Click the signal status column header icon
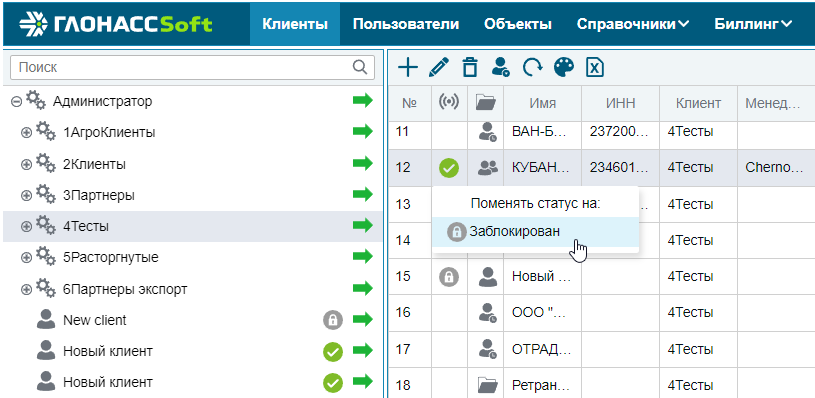 (449, 103)
